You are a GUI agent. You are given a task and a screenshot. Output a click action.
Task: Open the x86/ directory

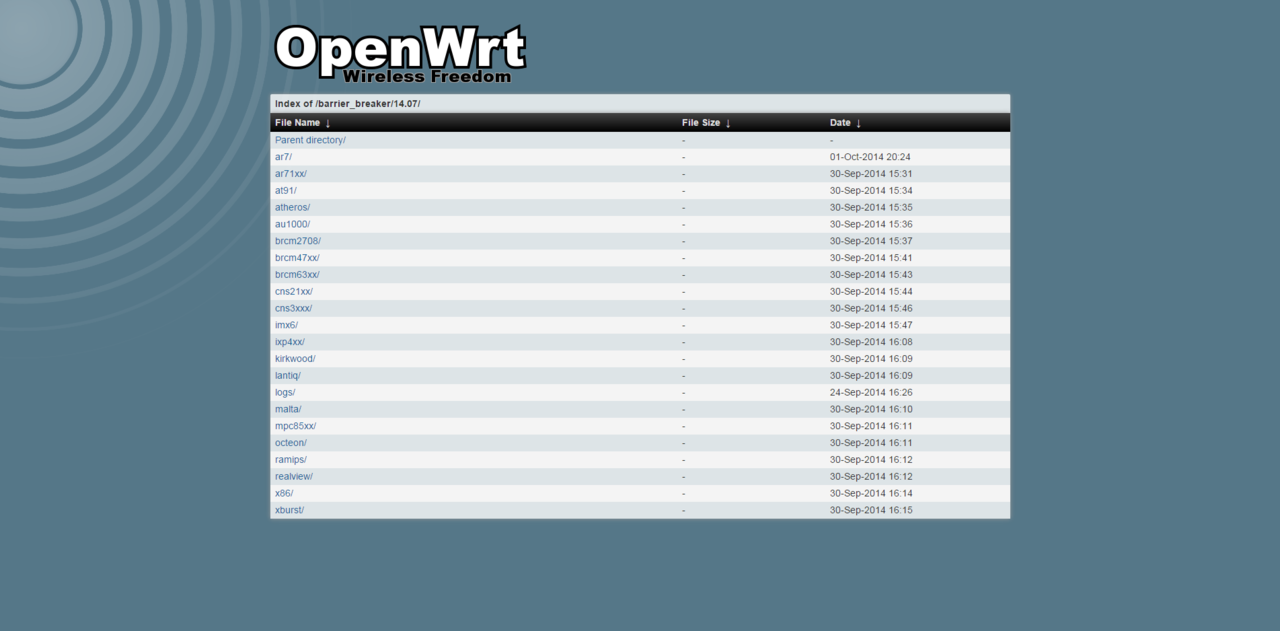click(x=284, y=494)
